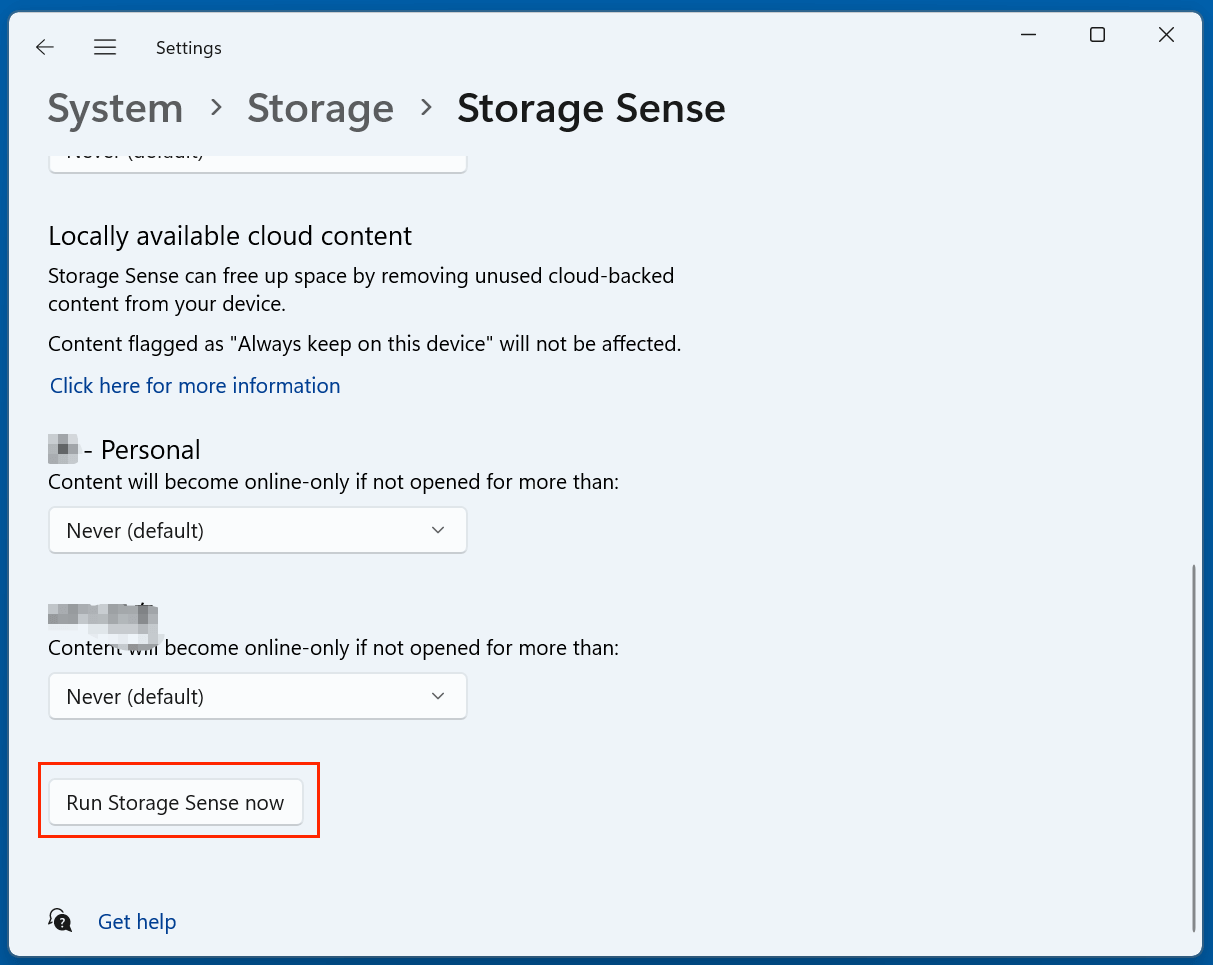Expand the Personal account Never (default) dropdown
Screen dimensions: 1213x965
(x=257, y=530)
